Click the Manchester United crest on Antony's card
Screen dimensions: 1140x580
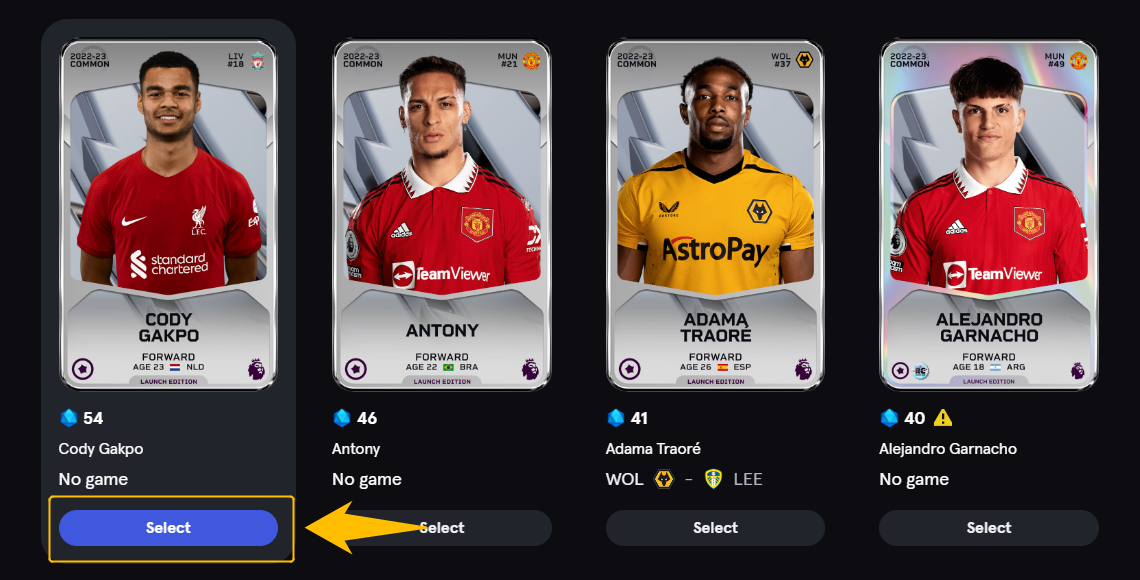point(531,60)
